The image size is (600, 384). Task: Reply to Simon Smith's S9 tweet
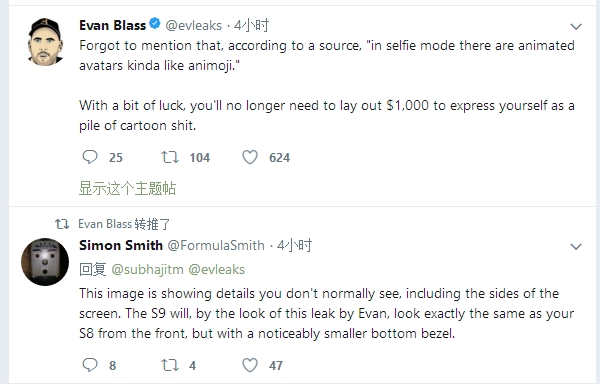tap(90, 365)
